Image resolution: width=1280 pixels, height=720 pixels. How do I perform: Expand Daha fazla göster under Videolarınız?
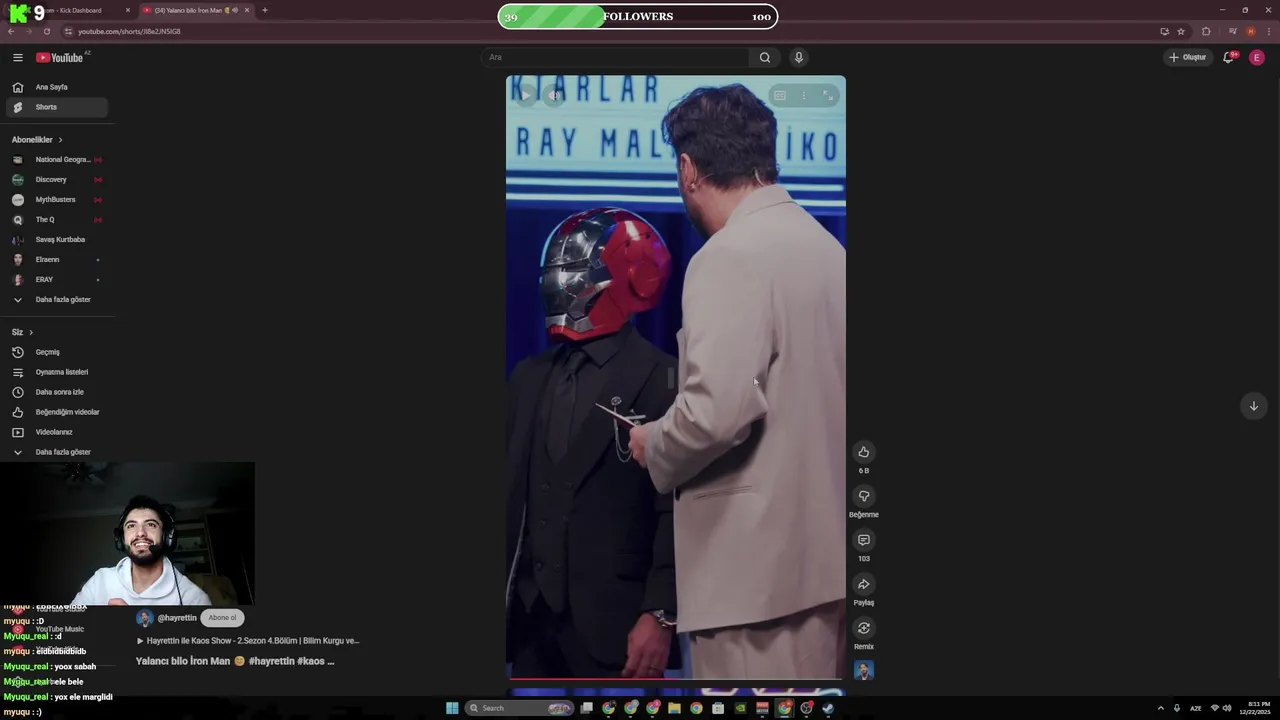(58, 452)
